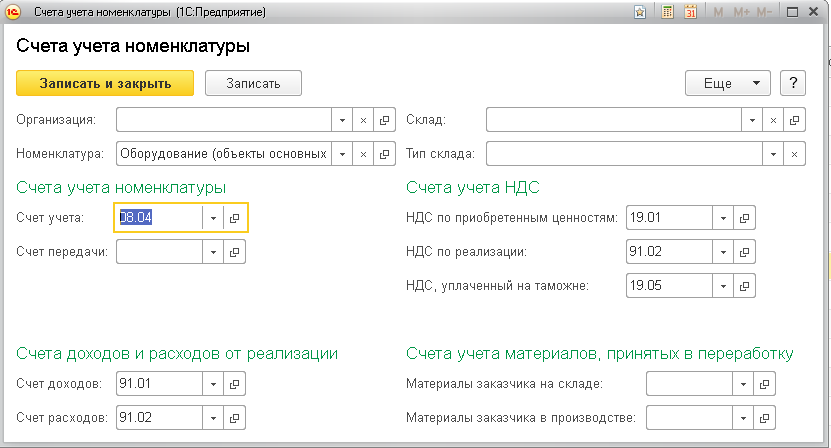The image size is (831, 448).
Task: Open the Счет учета account with the open icon
Action: point(234,217)
